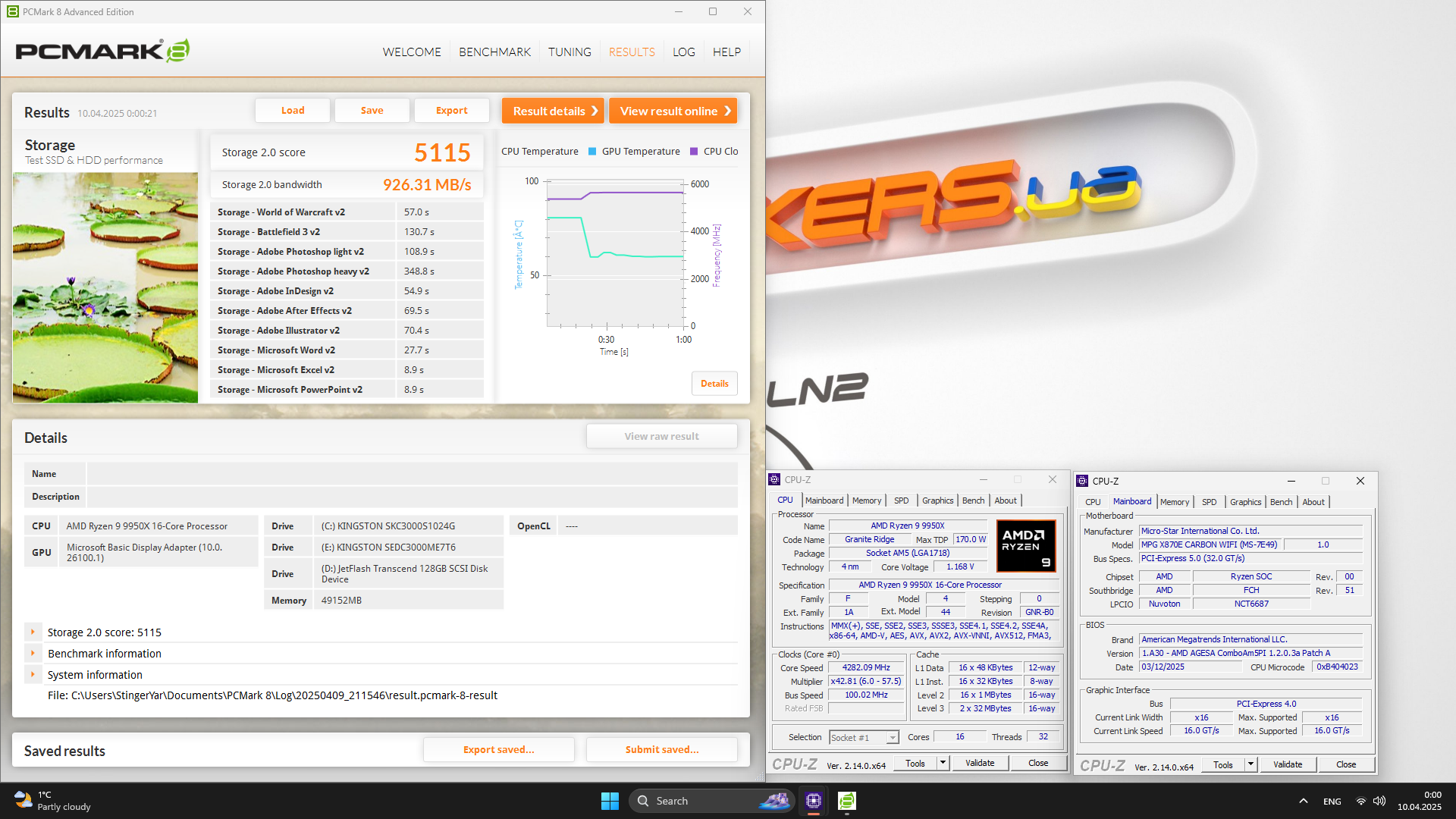The height and width of the screenshot is (819, 1456).
Task: Click PCMark taskbar icon
Action: [847, 801]
